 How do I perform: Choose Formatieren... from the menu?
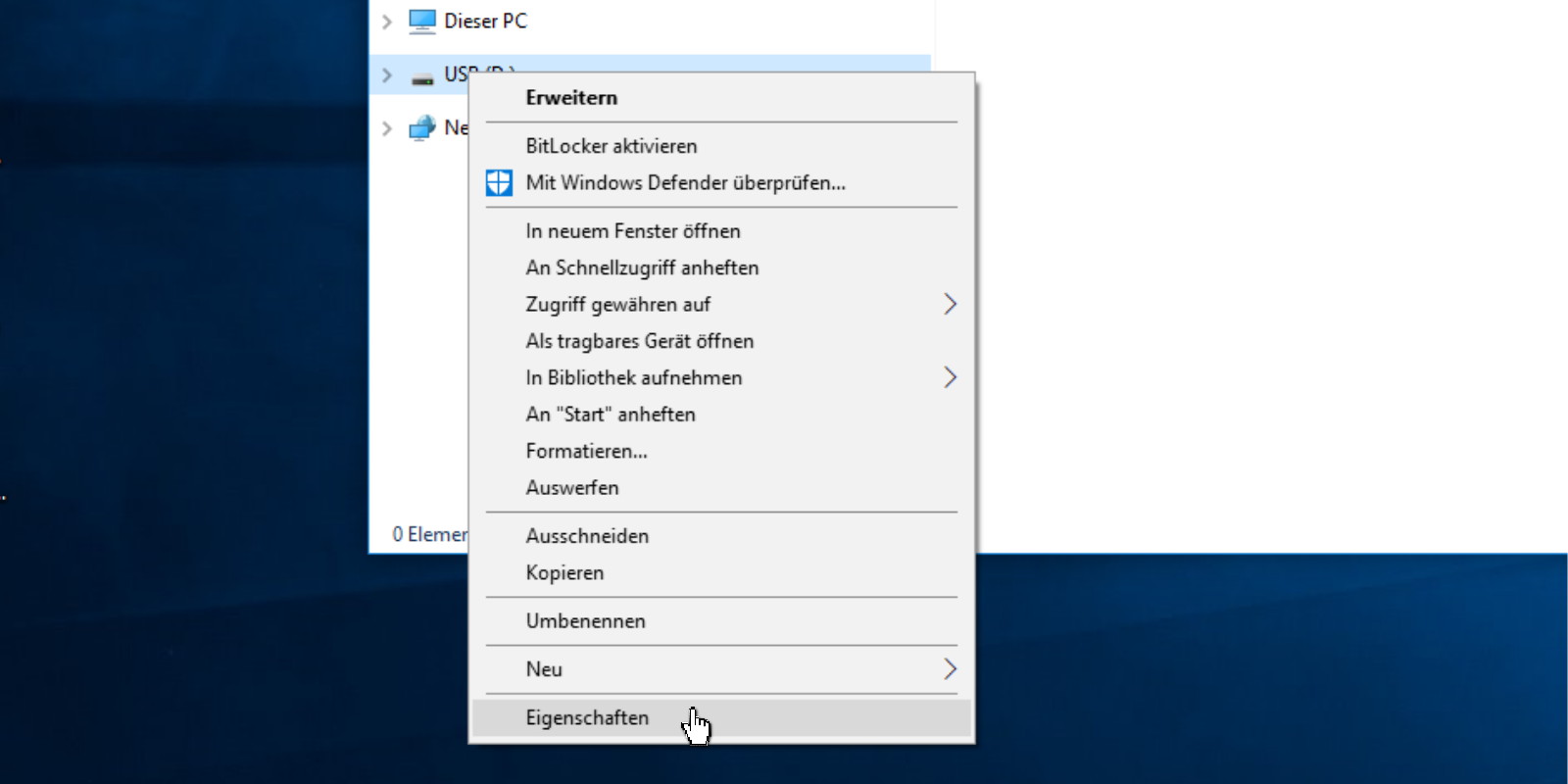tap(721, 451)
